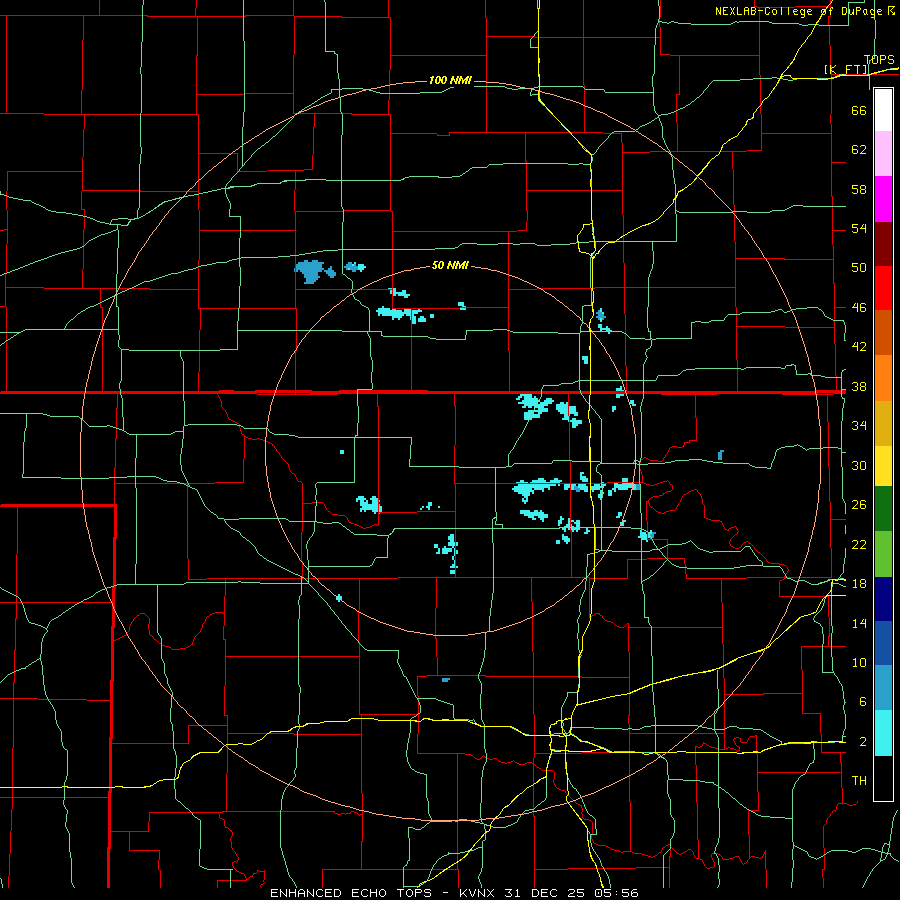This screenshot has width=900, height=900.
Task: Click the '38' legend value
Action: [x=859, y=387]
